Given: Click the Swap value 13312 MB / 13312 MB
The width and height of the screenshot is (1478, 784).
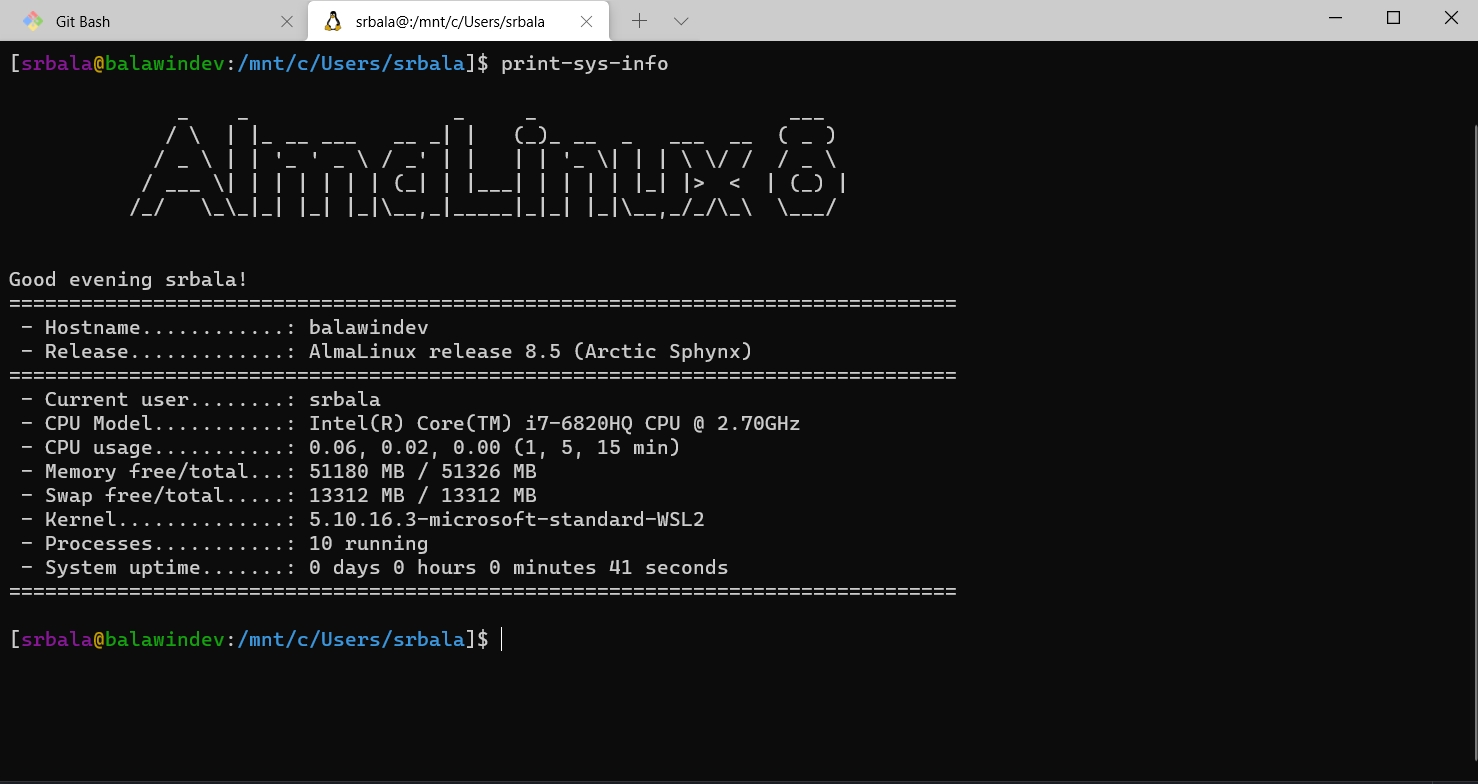Looking at the screenshot, I should [423, 496].
